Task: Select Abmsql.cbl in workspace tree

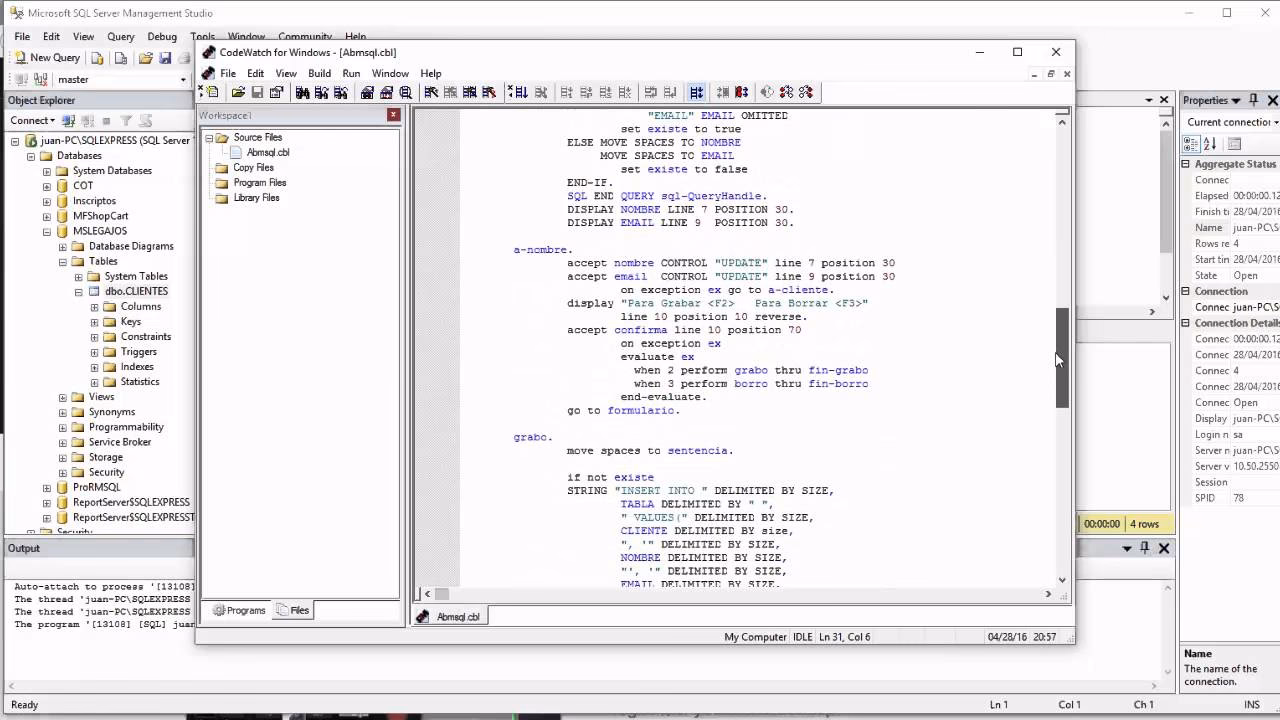Action: click(x=268, y=153)
